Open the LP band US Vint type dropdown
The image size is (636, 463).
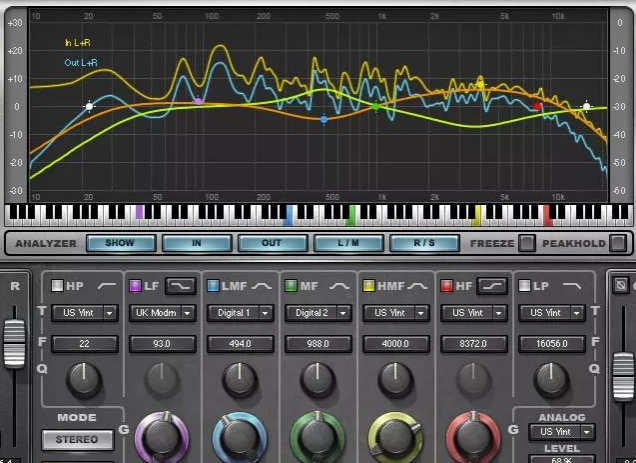click(552, 313)
